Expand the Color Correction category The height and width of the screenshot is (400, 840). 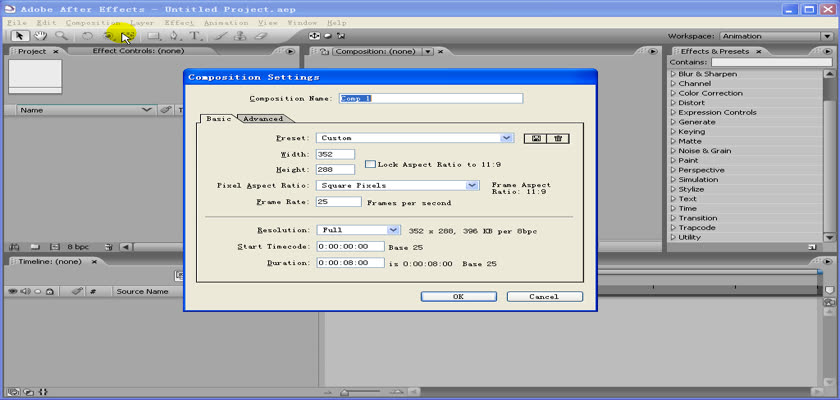(674, 93)
